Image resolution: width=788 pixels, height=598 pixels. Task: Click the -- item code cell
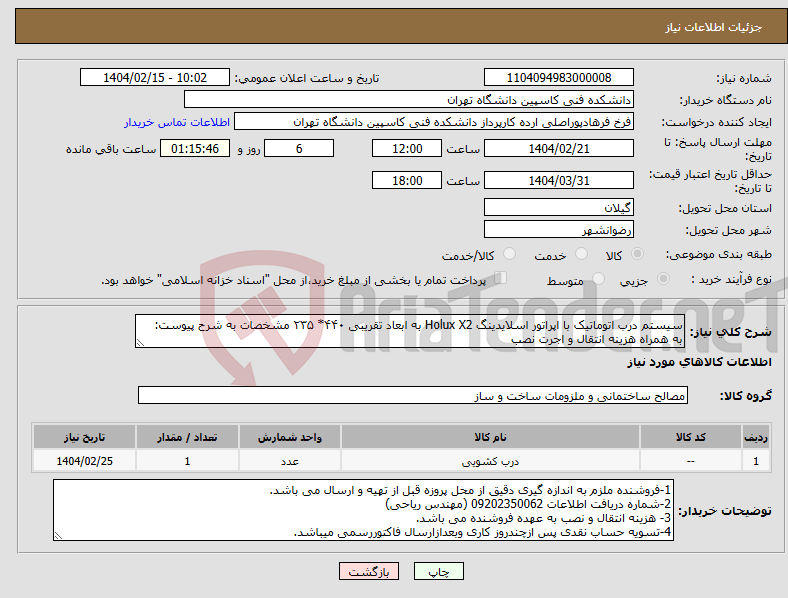pyautogui.click(x=691, y=461)
